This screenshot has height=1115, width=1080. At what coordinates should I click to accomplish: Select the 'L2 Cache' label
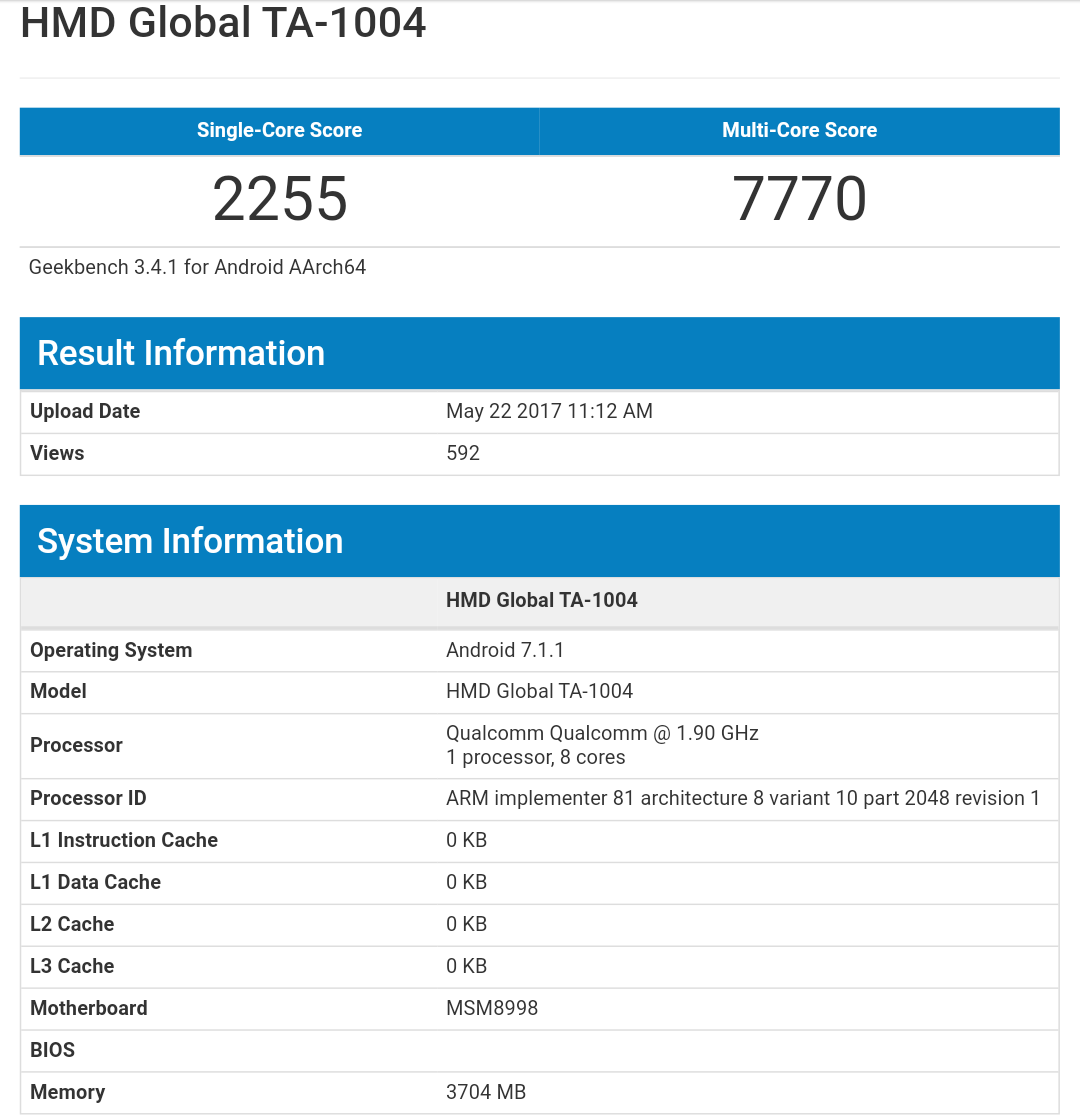click(x=72, y=924)
